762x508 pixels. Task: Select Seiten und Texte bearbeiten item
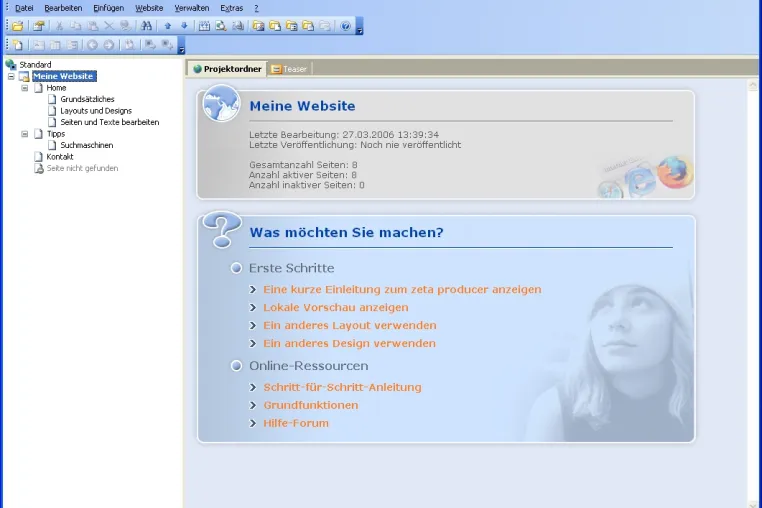pyautogui.click(x=110, y=122)
